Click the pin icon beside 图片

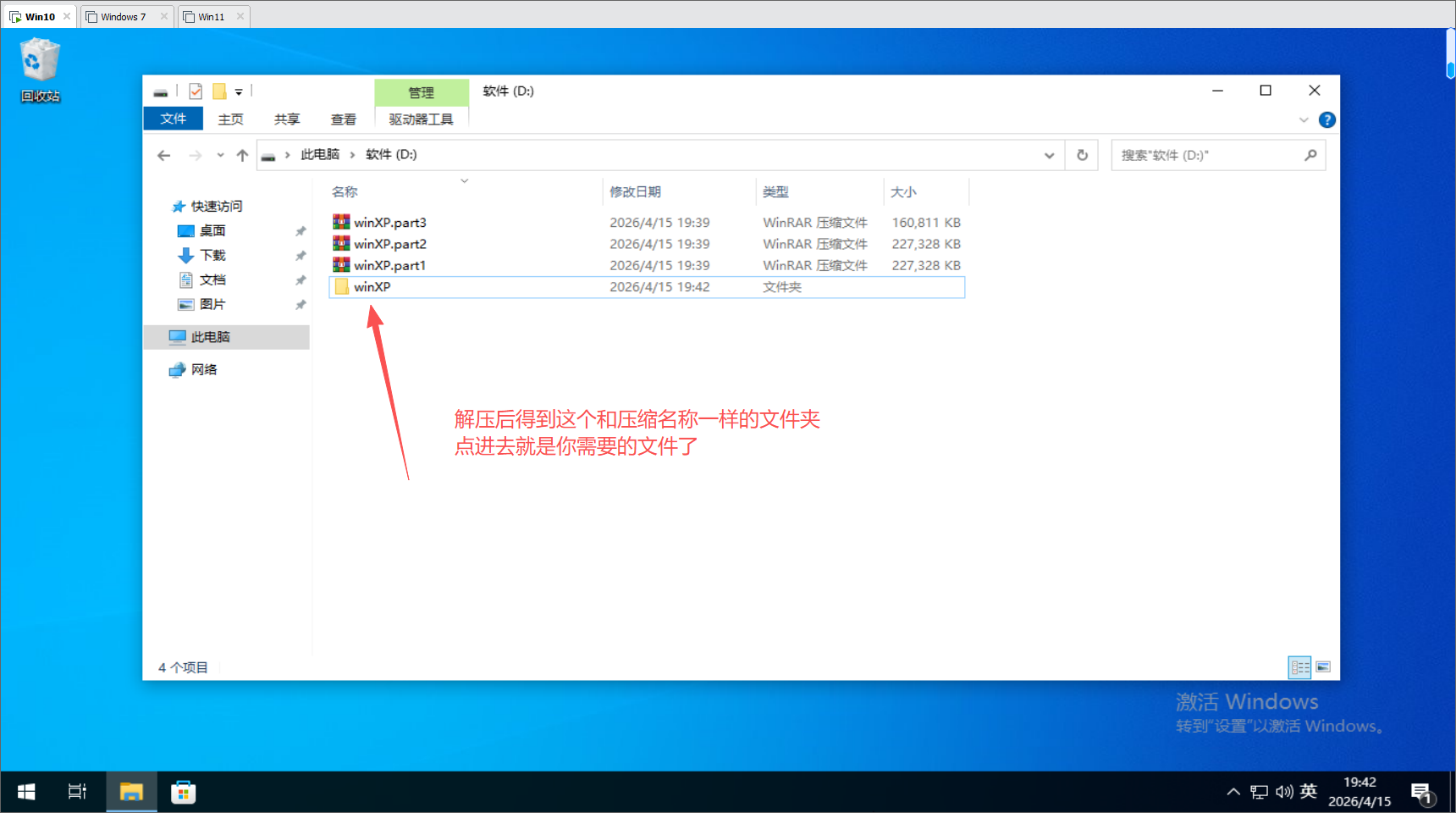pyautogui.click(x=301, y=305)
